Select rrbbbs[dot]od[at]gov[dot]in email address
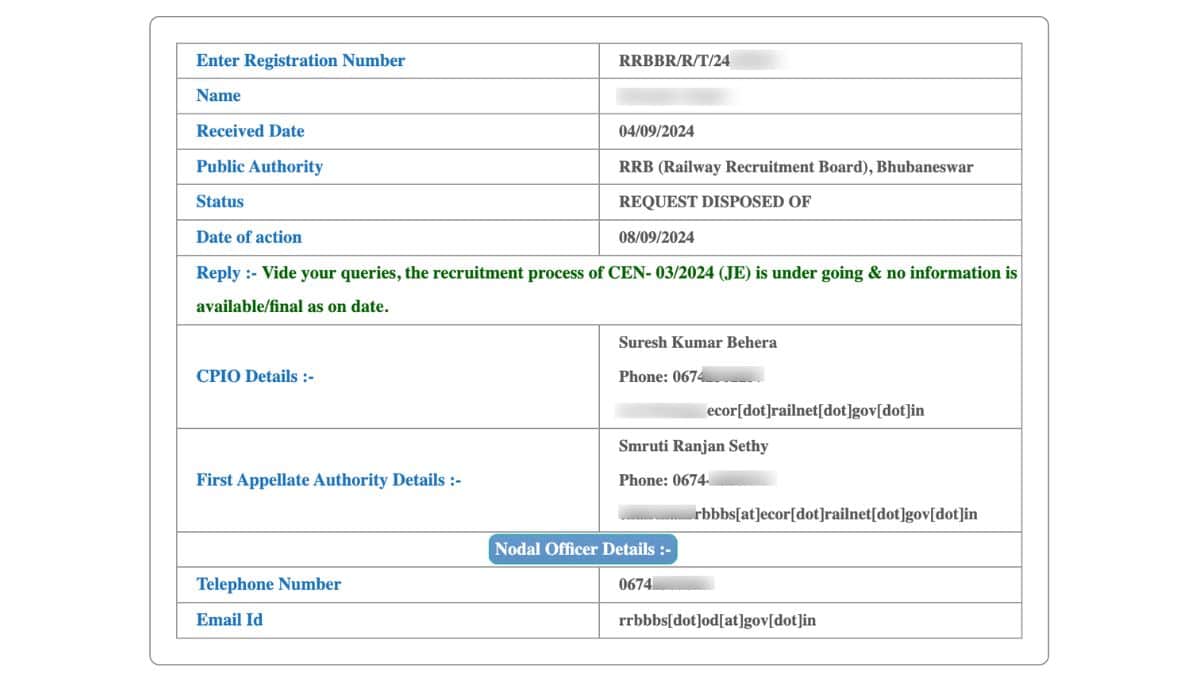The height and width of the screenshot is (675, 1200). tap(714, 619)
